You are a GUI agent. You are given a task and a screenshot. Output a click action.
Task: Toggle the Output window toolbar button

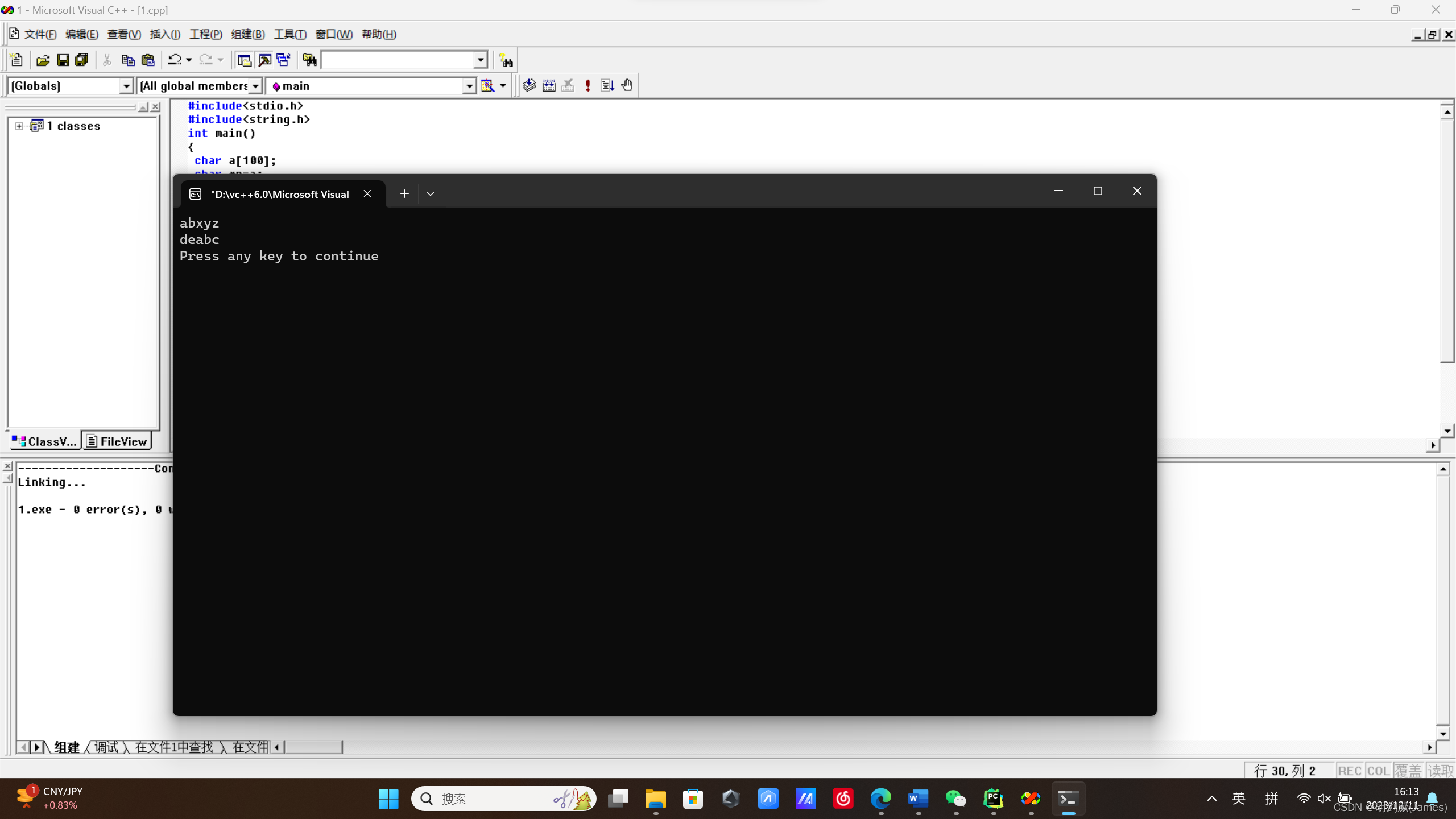click(264, 60)
